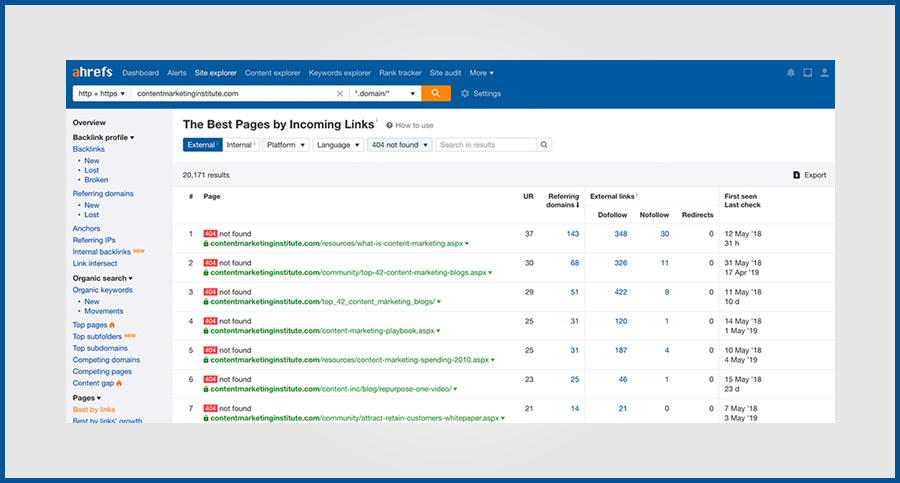The image size is (900, 483).
Task: Click the fire icon next to Content gap
Action: click(119, 383)
